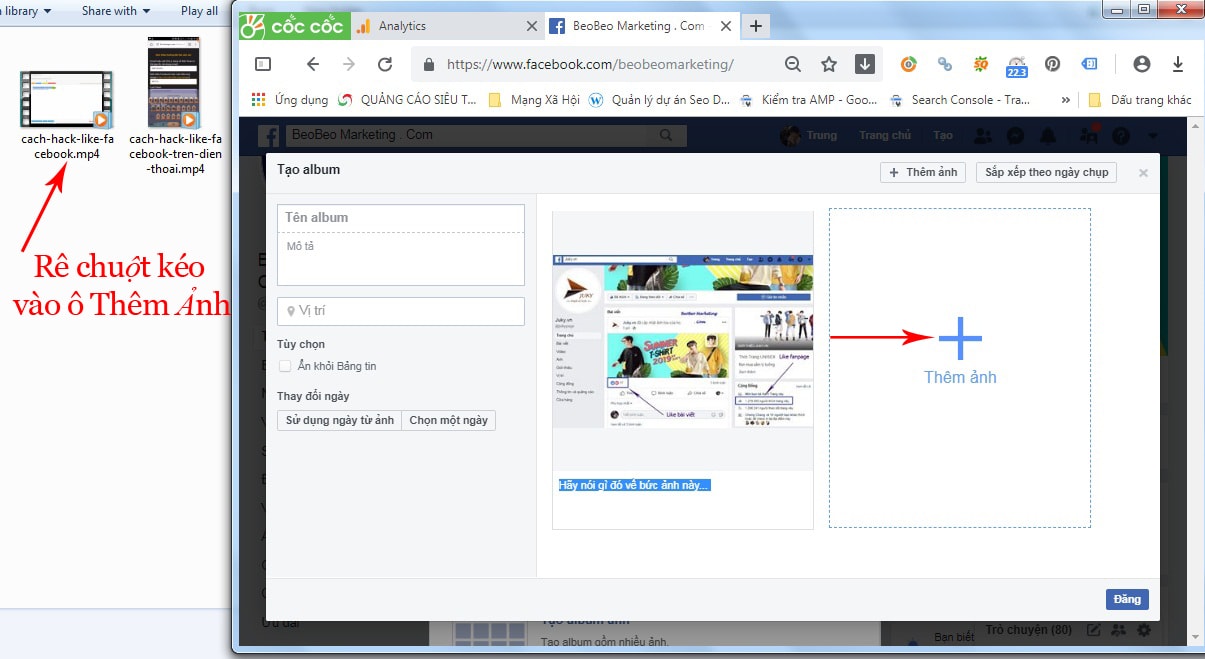Screen dimensions: 1205x659
Task: Open the SEOquake extension icon
Action: click(981, 63)
